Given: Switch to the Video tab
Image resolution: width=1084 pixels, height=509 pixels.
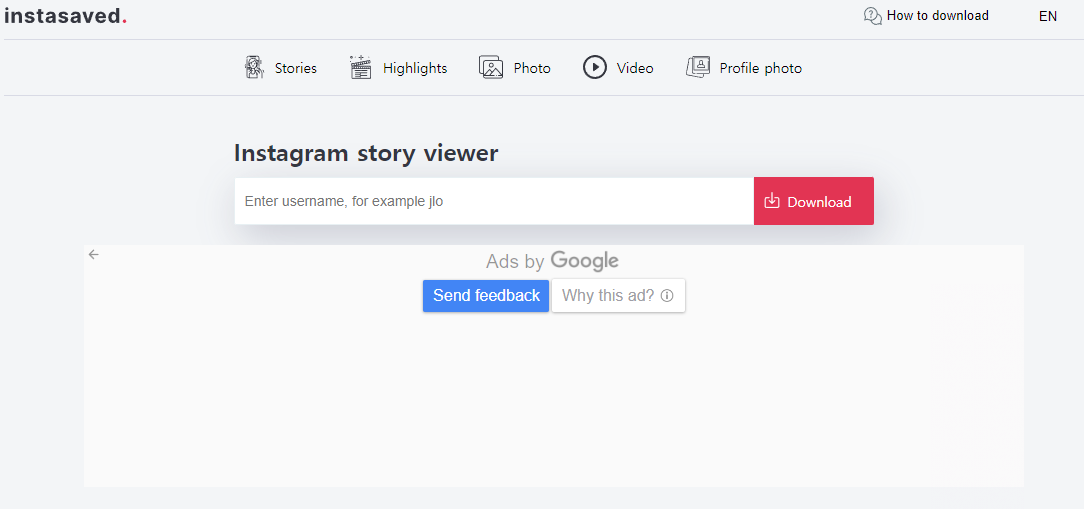Looking at the screenshot, I should pos(635,68).
